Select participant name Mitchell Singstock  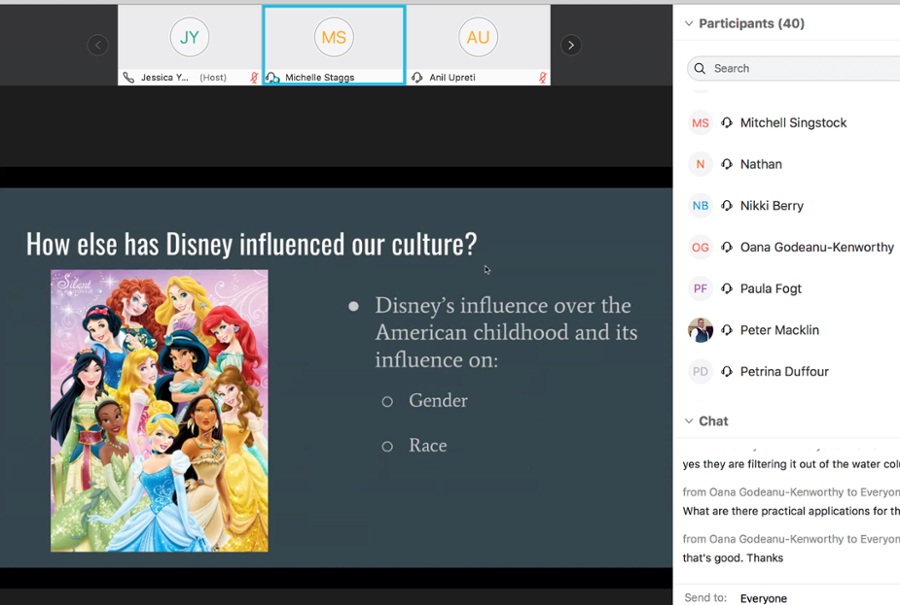click(793, 123)
